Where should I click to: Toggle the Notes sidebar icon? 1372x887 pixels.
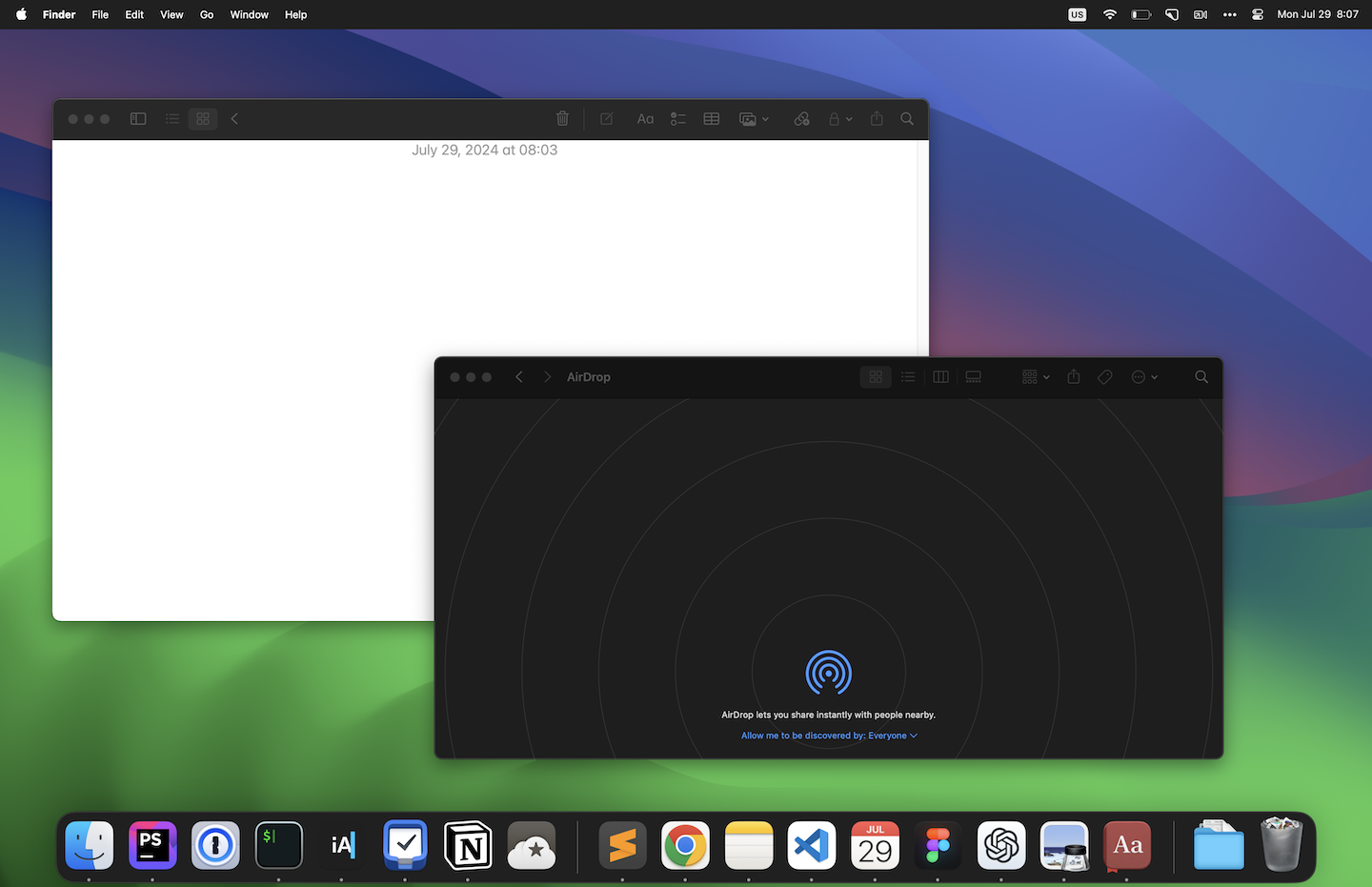coord(138,119)
